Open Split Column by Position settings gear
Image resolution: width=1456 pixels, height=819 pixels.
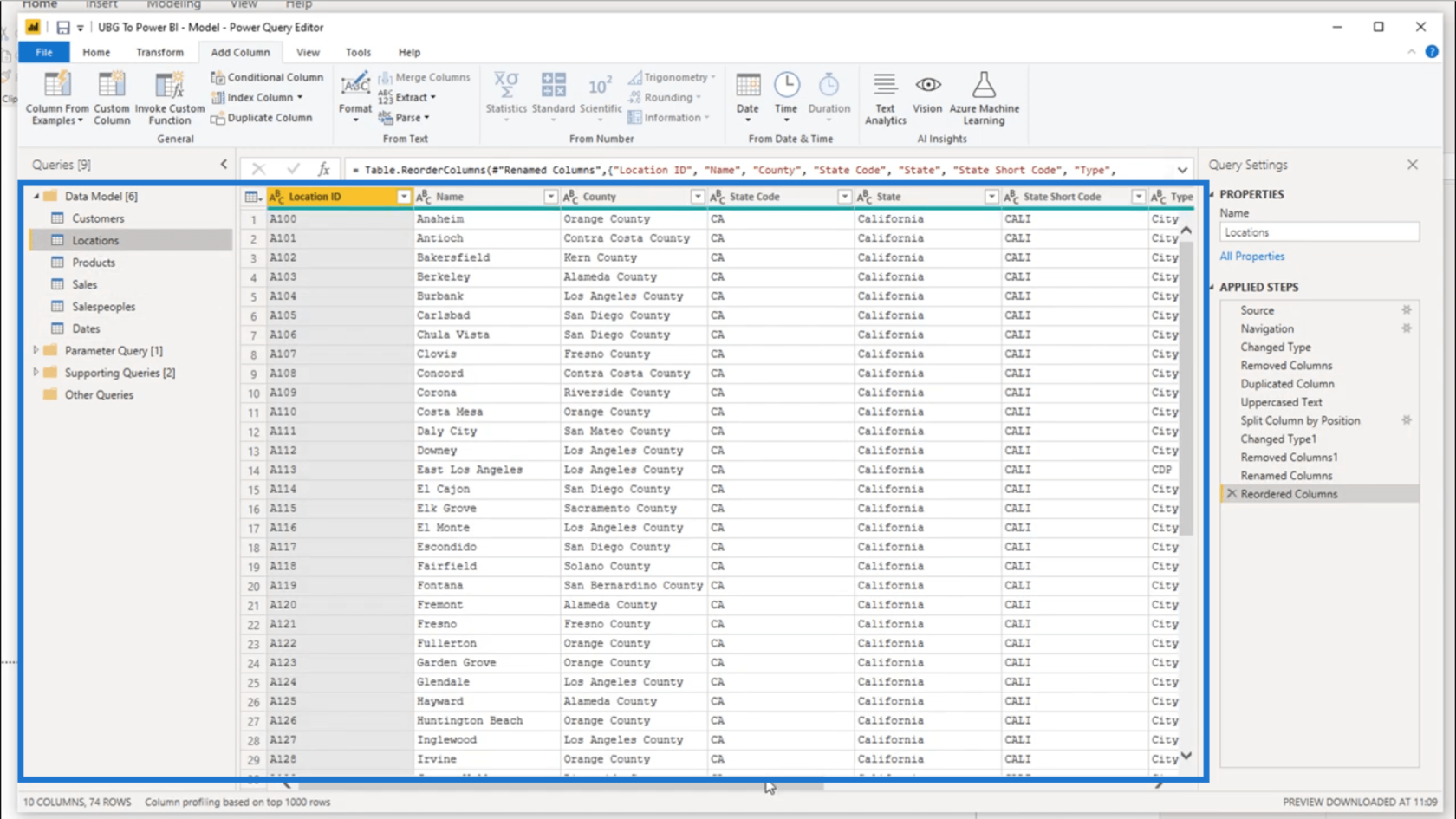[1407, 420]
